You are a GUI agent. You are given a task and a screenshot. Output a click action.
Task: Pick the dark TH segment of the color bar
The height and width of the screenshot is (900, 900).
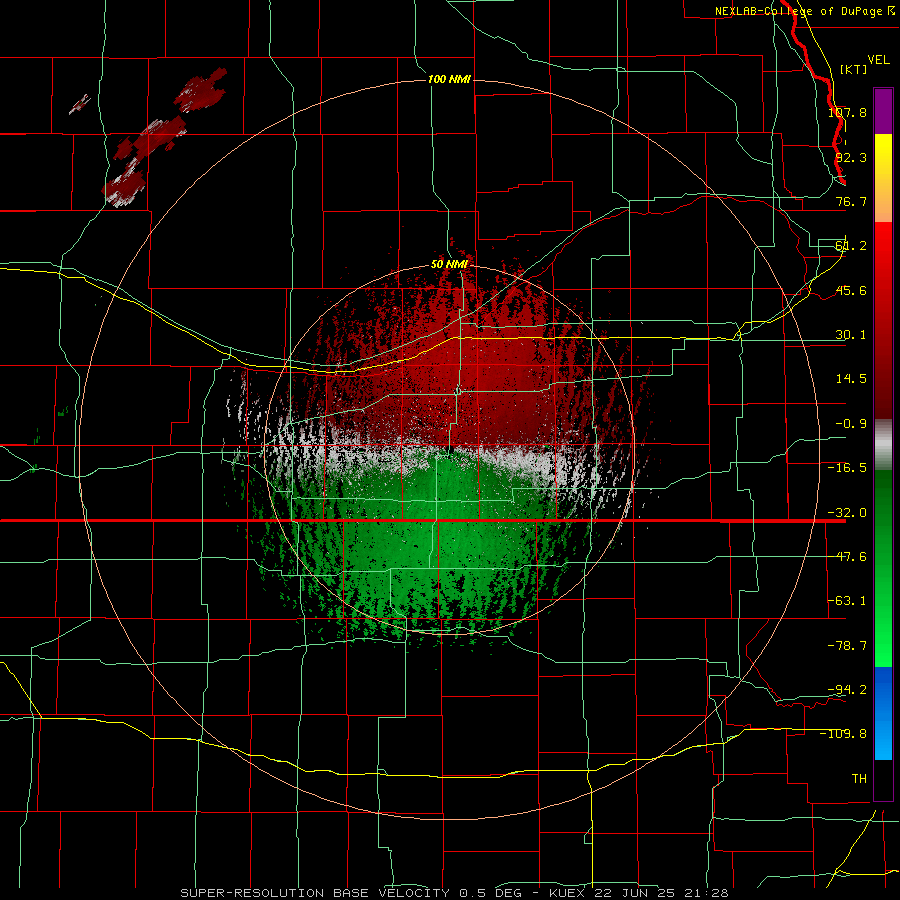tap(883, 779)
